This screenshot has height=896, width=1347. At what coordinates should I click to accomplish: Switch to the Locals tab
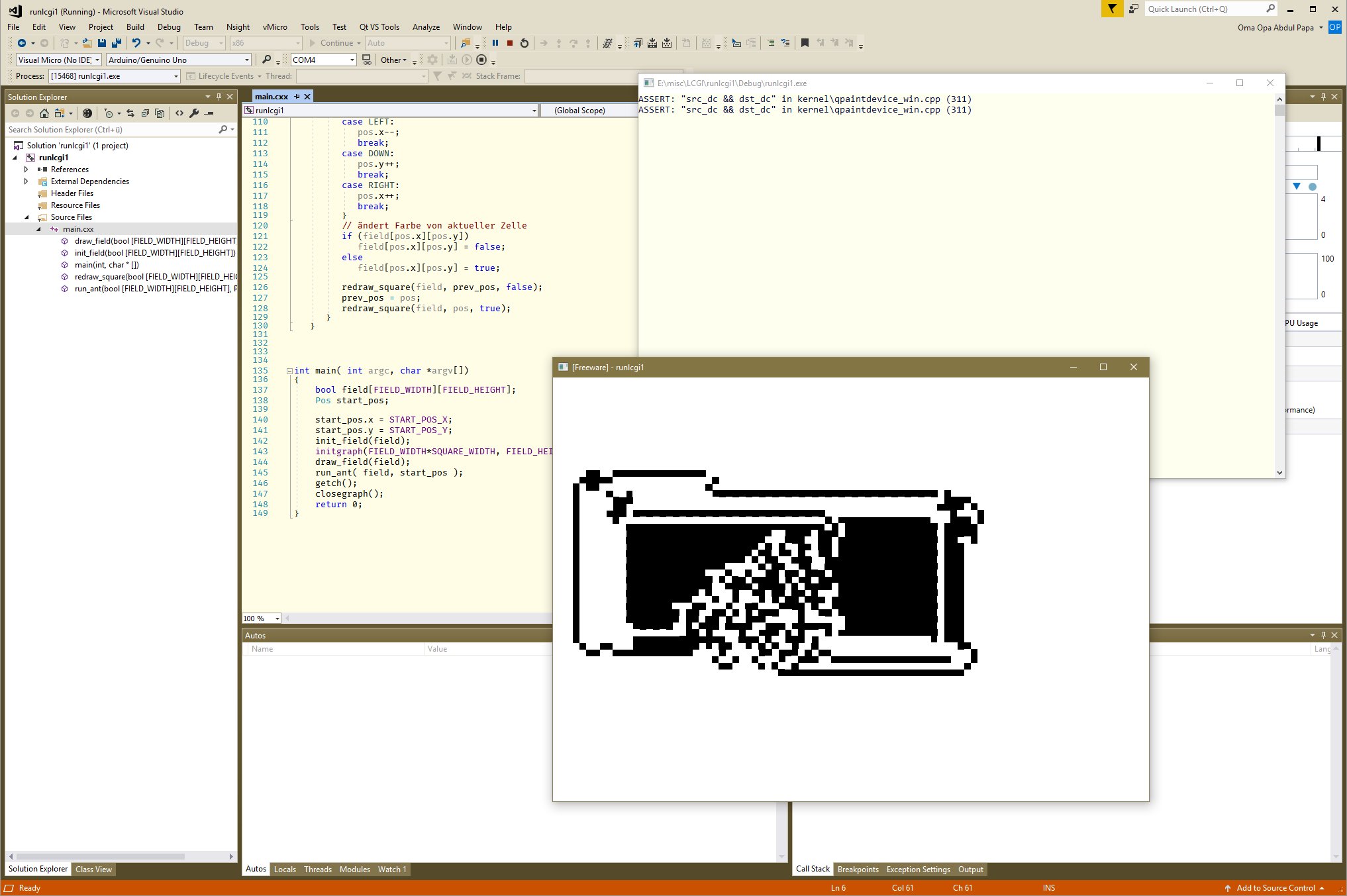pyautogui.click(x=285, y=870)
